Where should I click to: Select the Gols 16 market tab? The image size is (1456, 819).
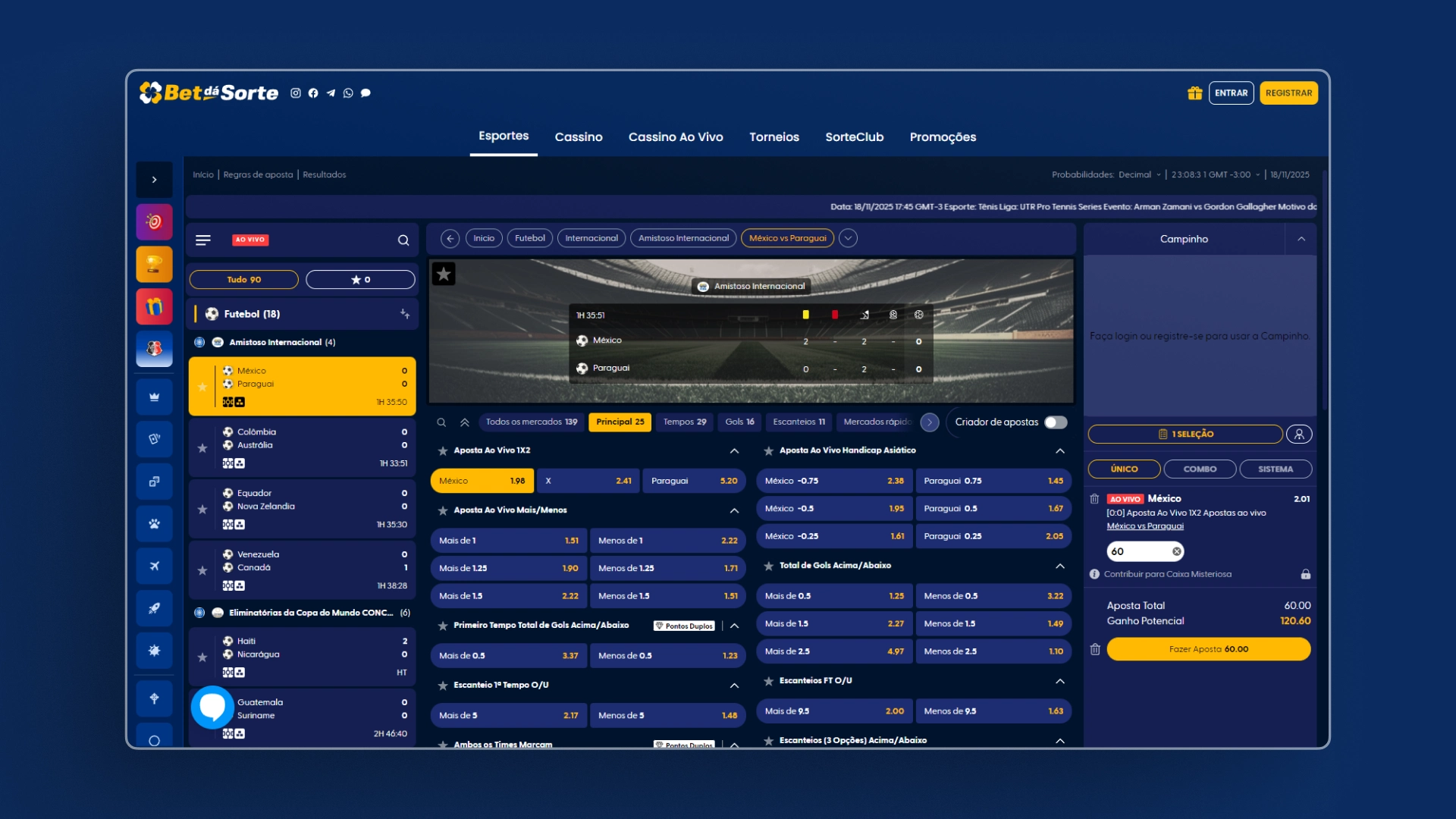pyautogui.click(x=739, y=422)
